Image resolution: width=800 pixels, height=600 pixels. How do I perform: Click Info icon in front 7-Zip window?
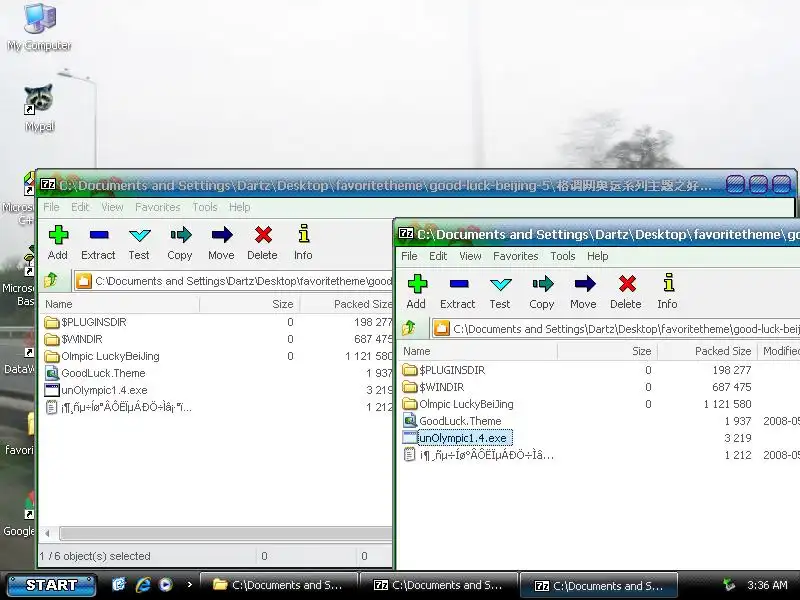[669, 283]
